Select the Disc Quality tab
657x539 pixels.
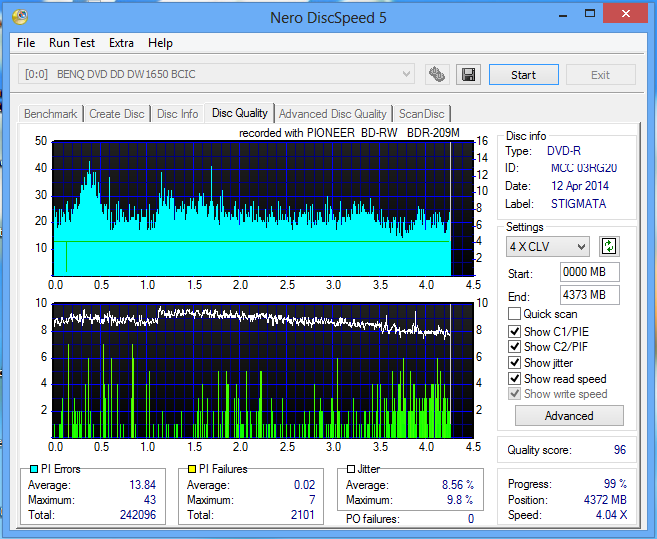(239, 113)
